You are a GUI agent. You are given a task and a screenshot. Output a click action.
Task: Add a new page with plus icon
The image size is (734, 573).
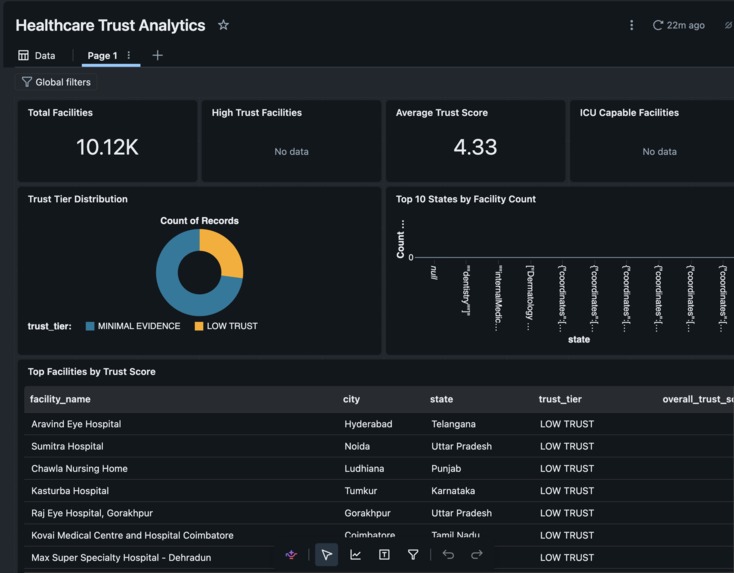[158, 55]
